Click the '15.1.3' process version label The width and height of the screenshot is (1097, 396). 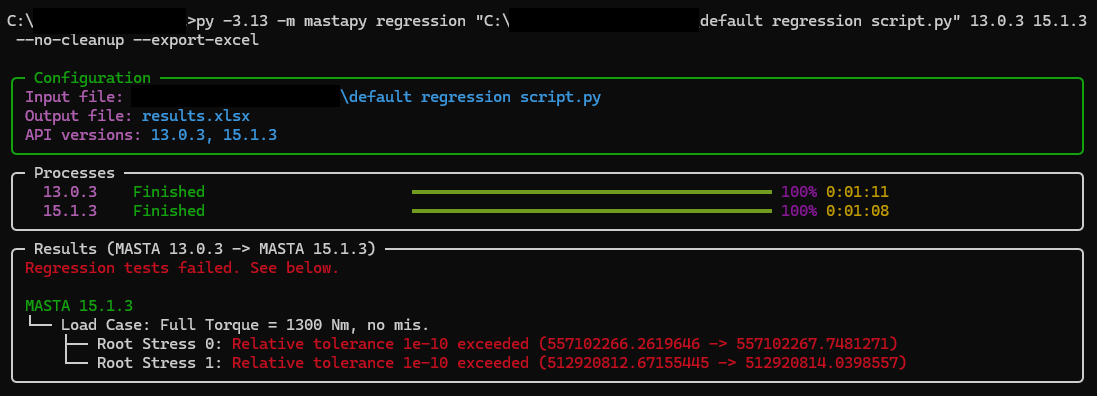[70, 210]
